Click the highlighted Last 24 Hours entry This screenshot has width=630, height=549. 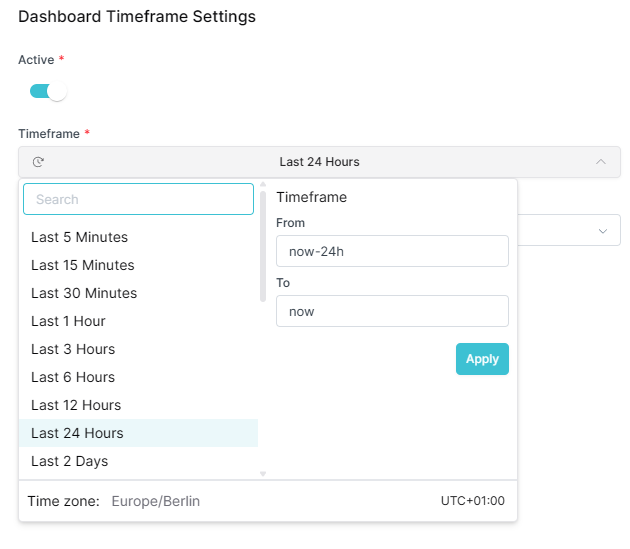click(77, 433)
